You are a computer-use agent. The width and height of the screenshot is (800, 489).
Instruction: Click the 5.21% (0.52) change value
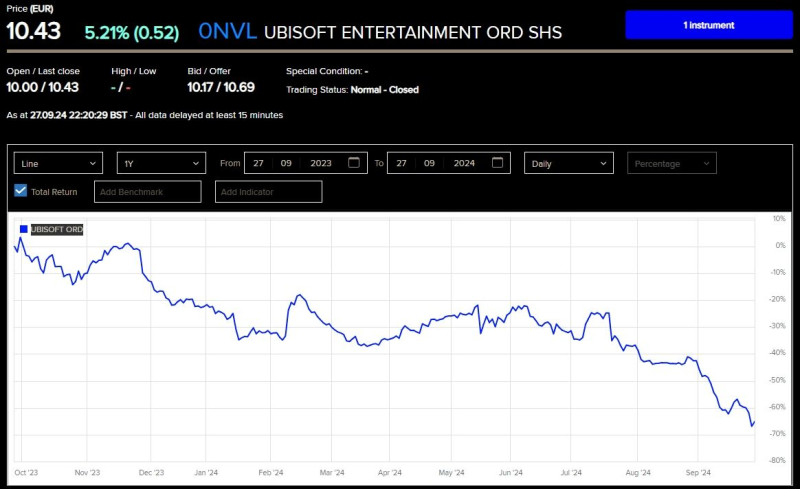[132, 33]
